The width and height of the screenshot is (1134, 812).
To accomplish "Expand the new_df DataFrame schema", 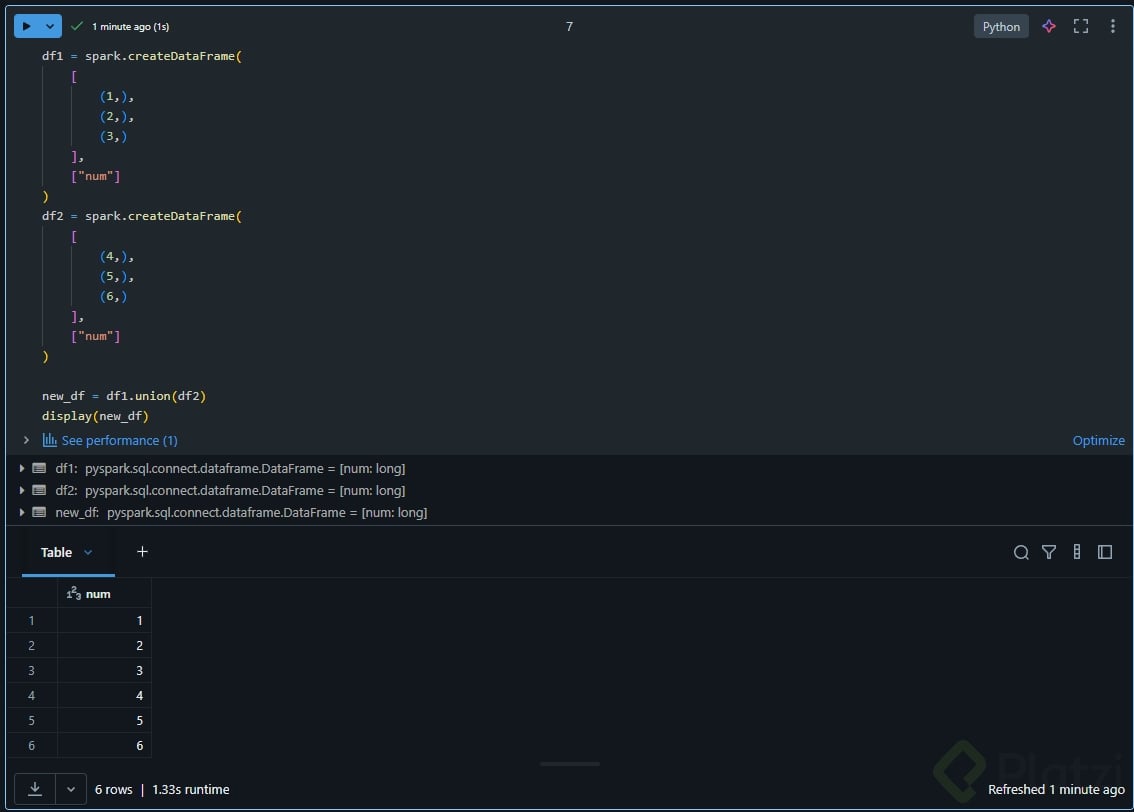I will pyautogui.click(x=22, y=512).
